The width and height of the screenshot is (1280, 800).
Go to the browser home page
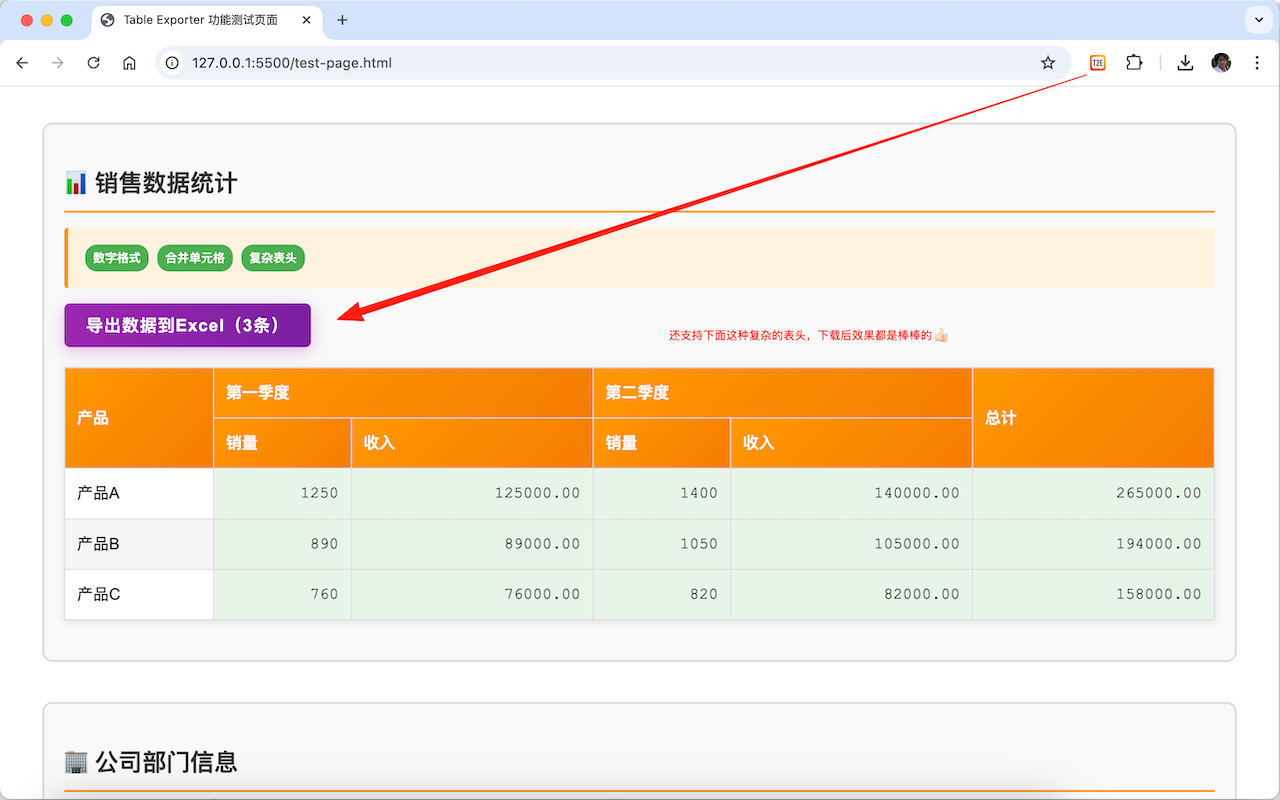pyautogui.click(x=129, y=63)
